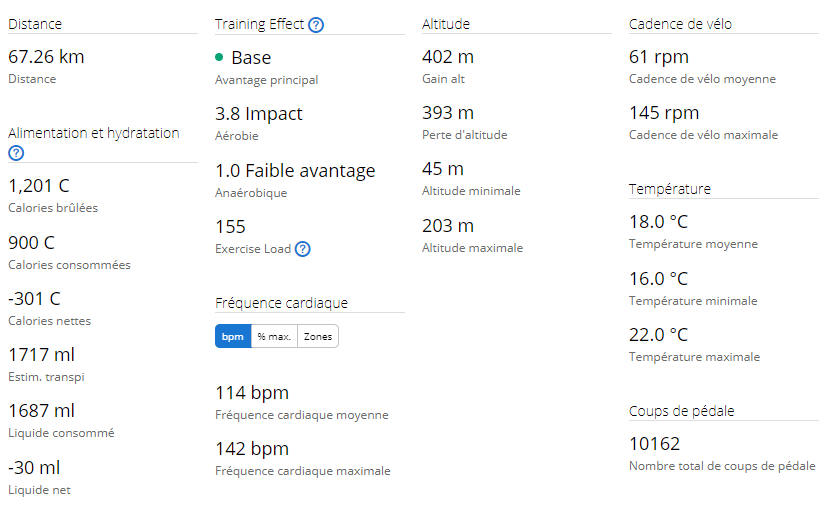Click the 3.8 Impact aerobic value
This screenshot has height=506, width=829.
pos(259,114)
